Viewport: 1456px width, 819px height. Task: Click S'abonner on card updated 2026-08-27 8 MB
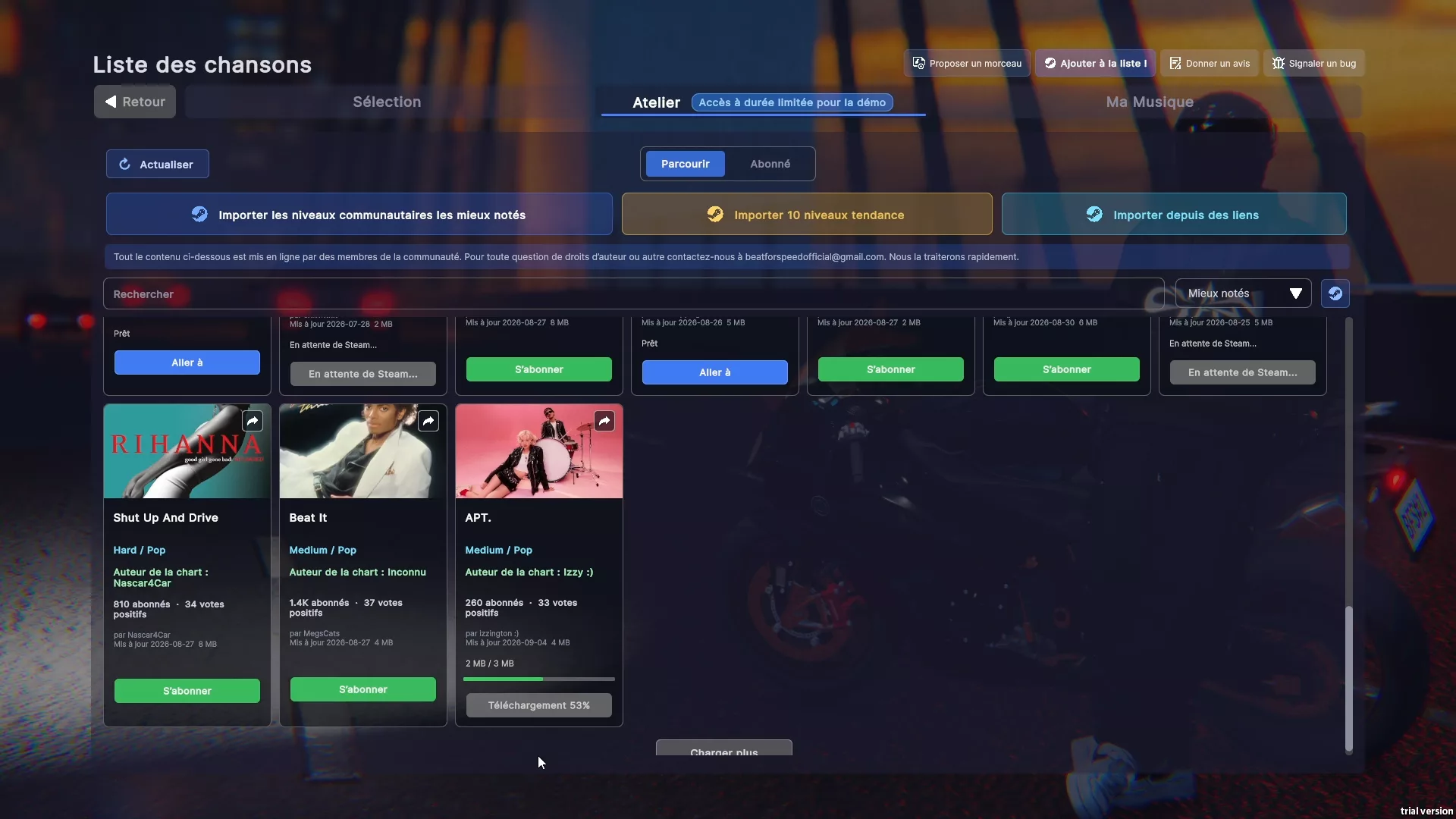pyautogui.click(x=539, y=369)
